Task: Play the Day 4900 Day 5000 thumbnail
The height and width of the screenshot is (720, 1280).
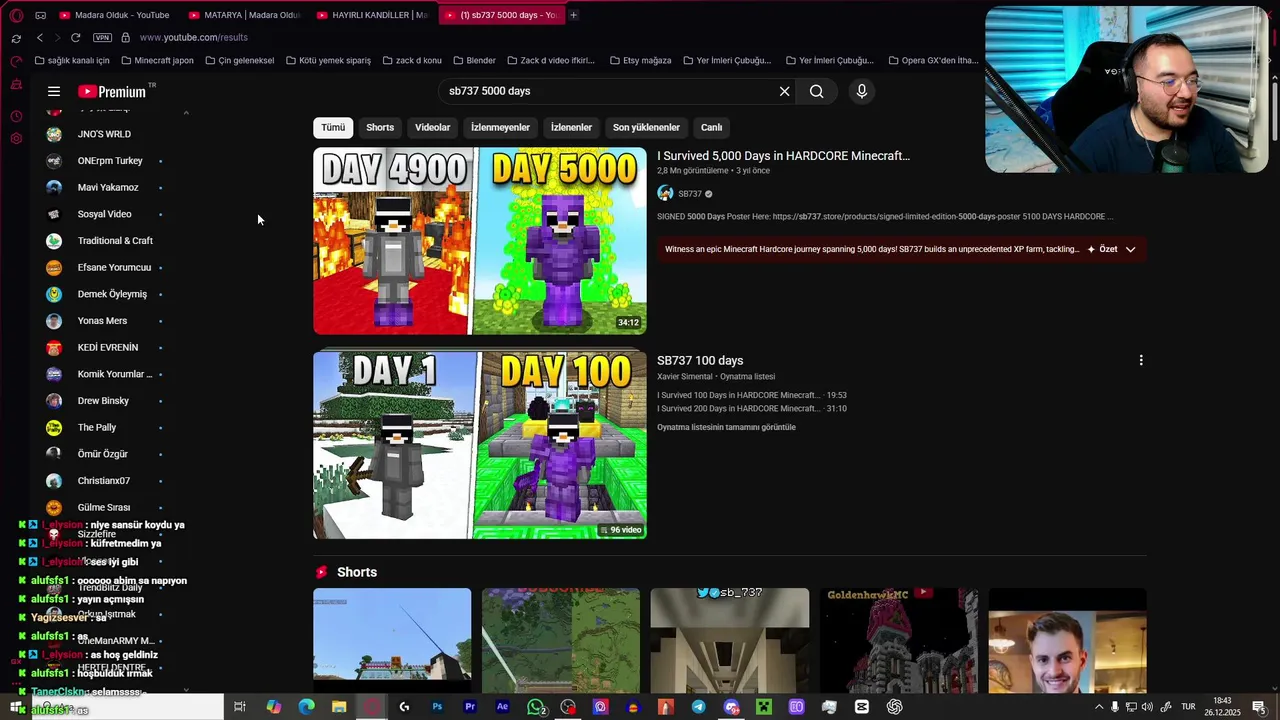Action: [480, 241]
